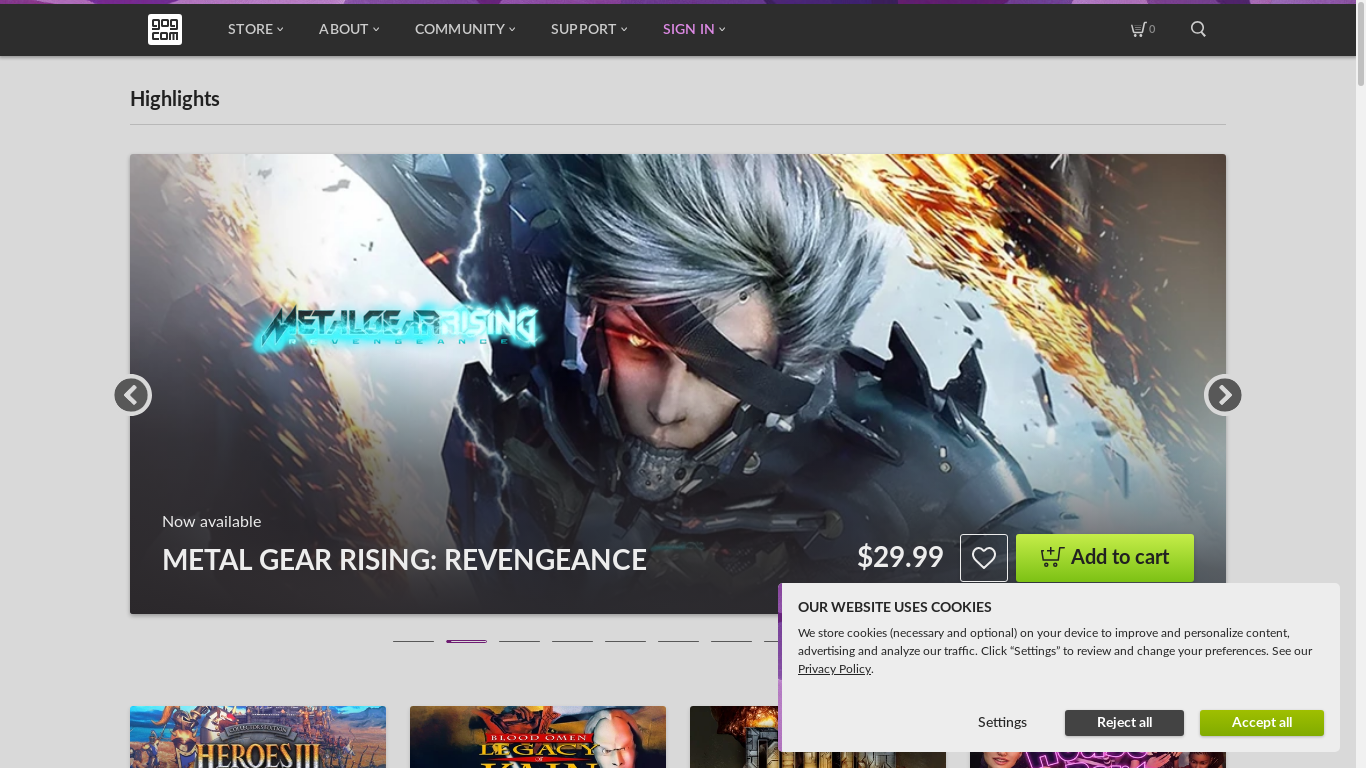Select the seventh carousel indicator
Image resolution: width=1366 pixels, height=768 pixels.
(731, 641)
